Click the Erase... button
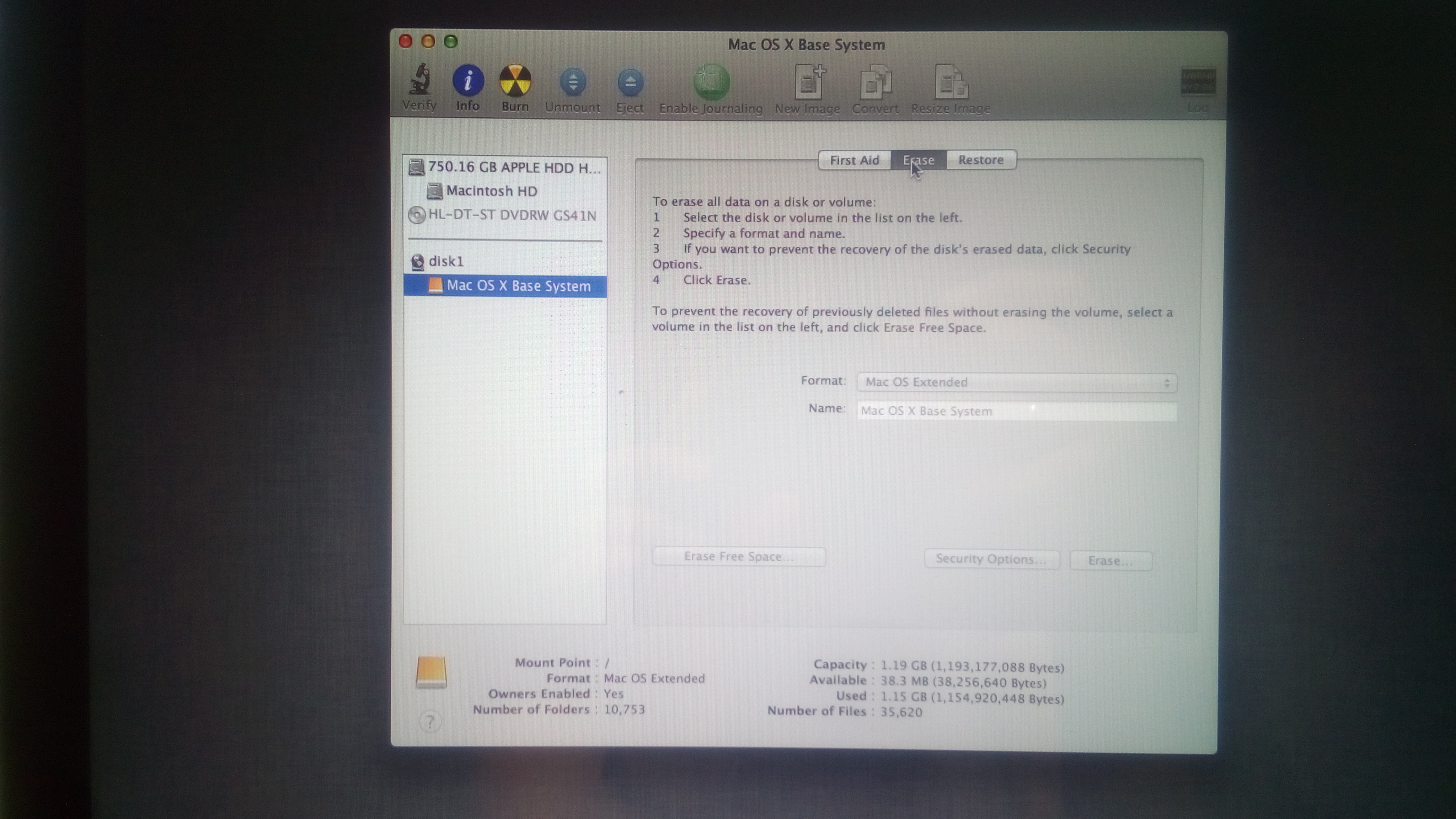The image size is (1456, 819). (1110, 561)
